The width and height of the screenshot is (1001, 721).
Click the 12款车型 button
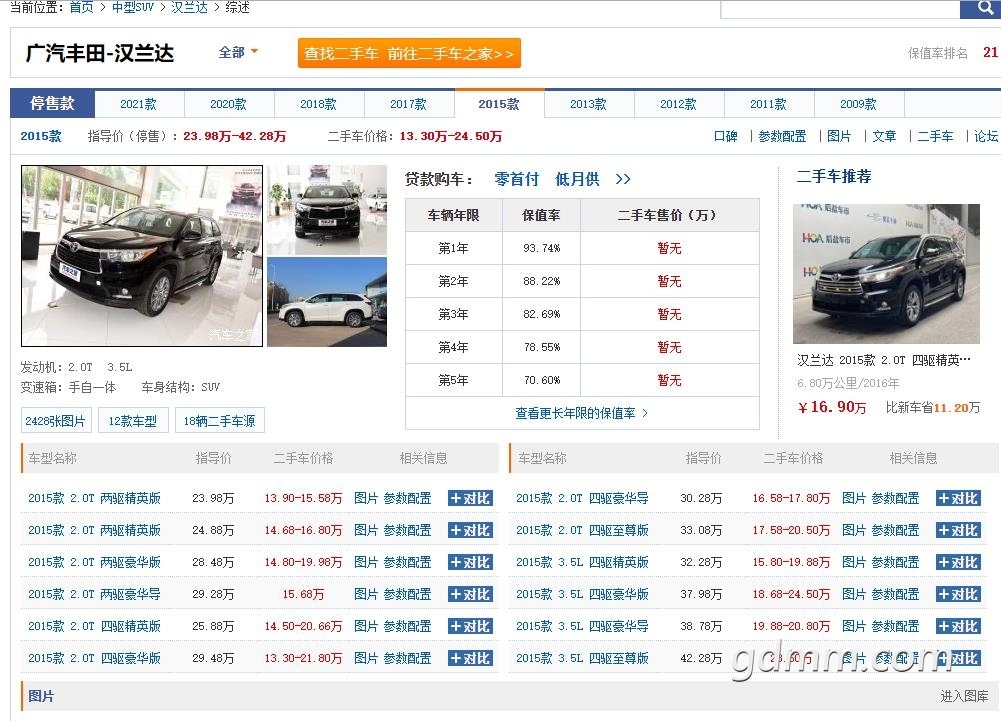[133, 421]
